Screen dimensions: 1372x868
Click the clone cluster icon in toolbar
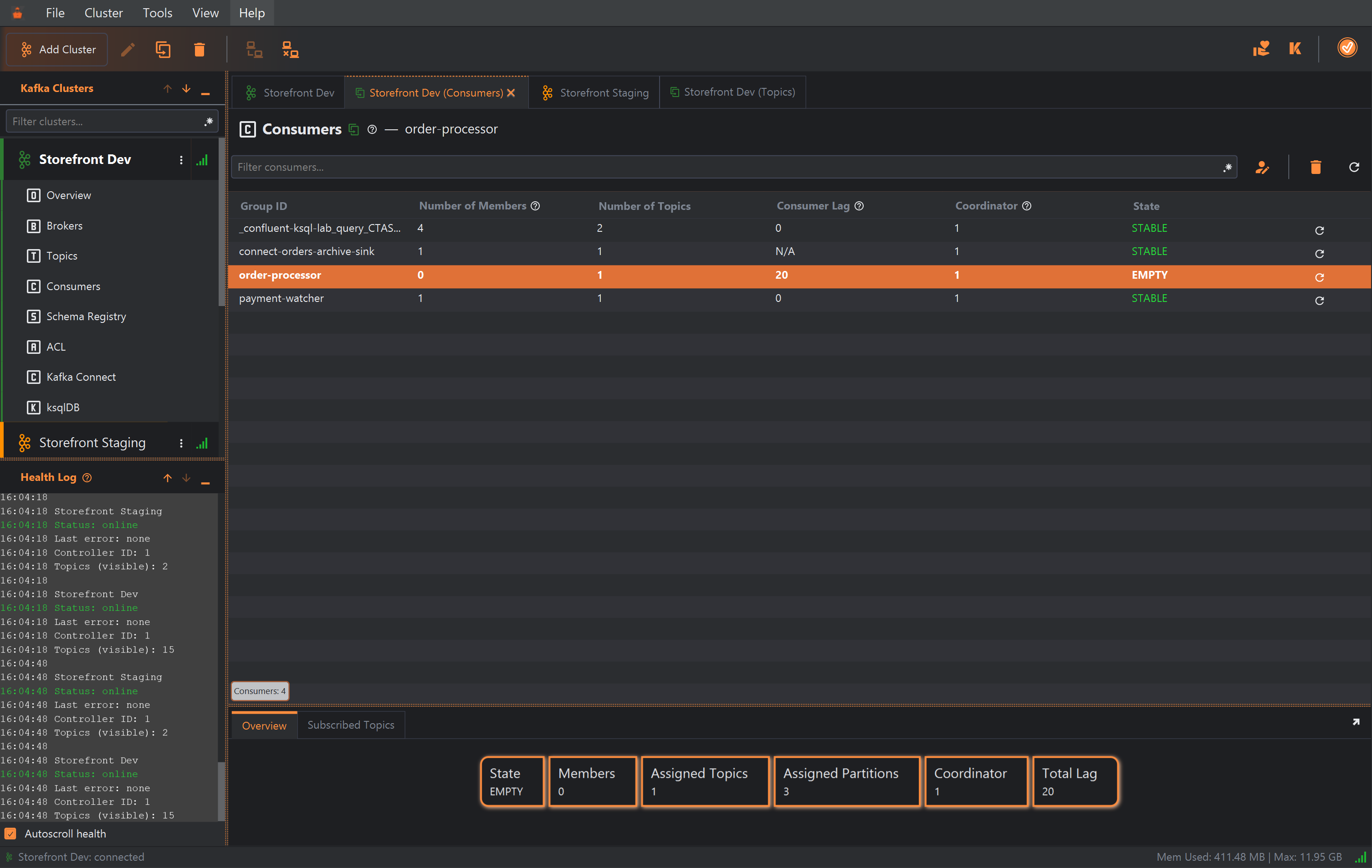pos(163,50)
